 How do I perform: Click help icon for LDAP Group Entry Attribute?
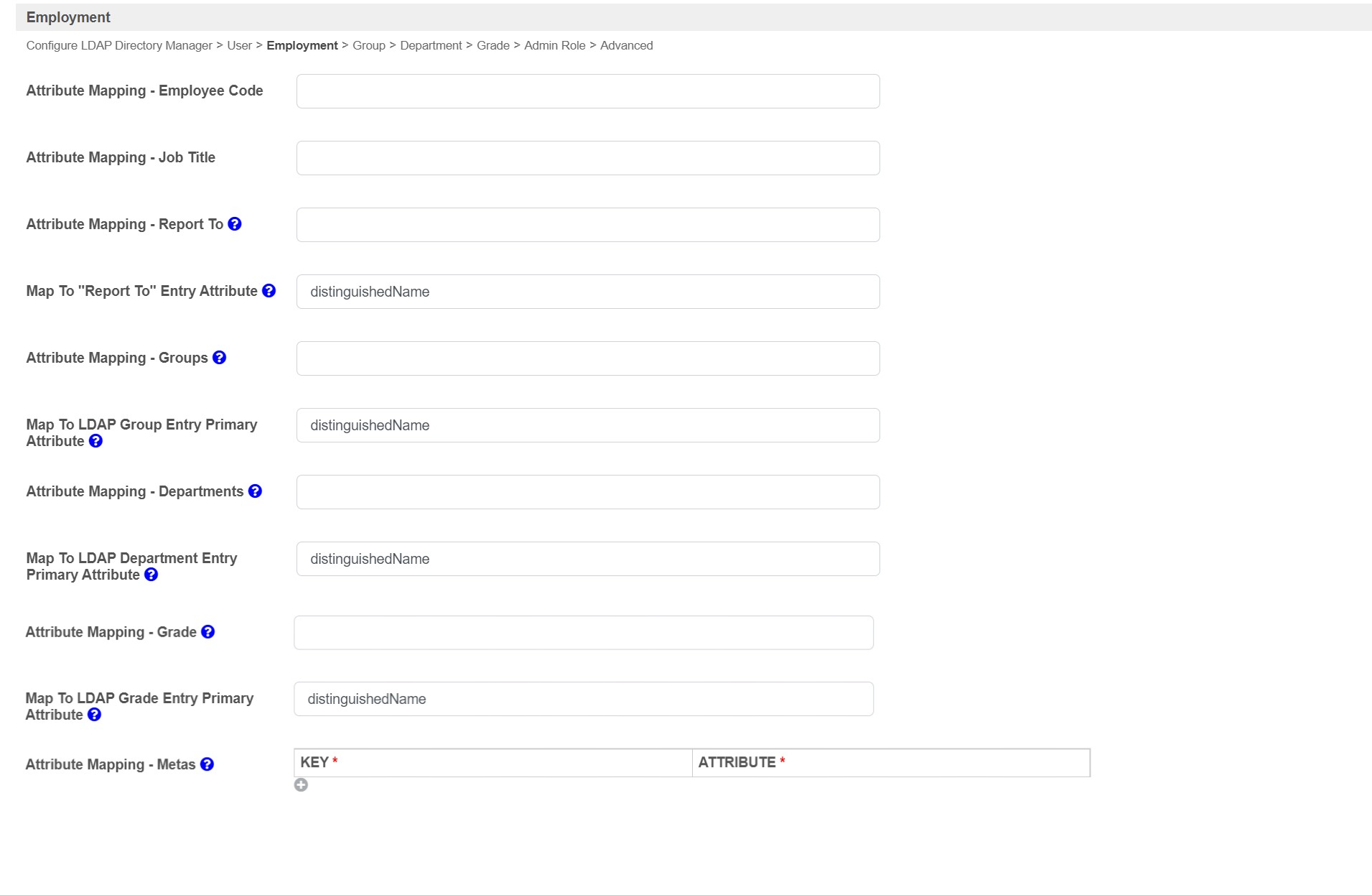(95, 441)
